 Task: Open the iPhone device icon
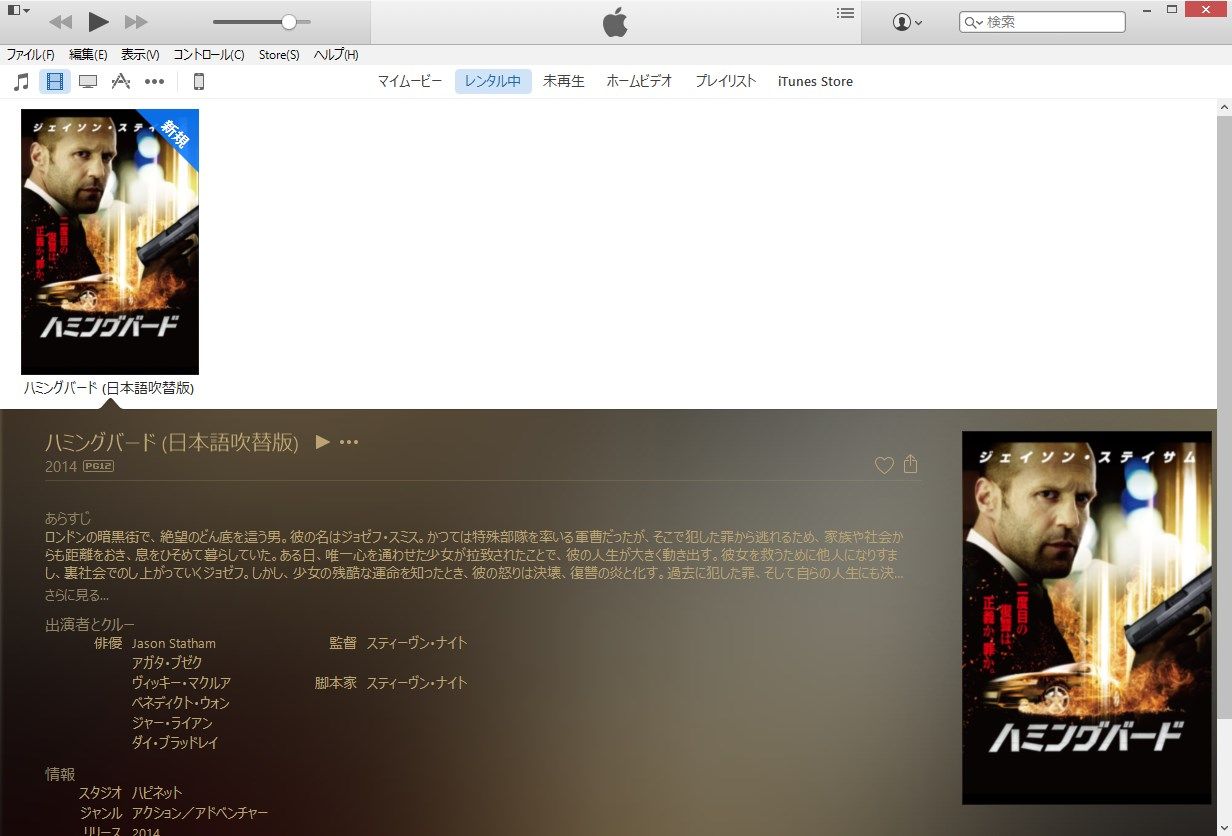pos(199,82)
